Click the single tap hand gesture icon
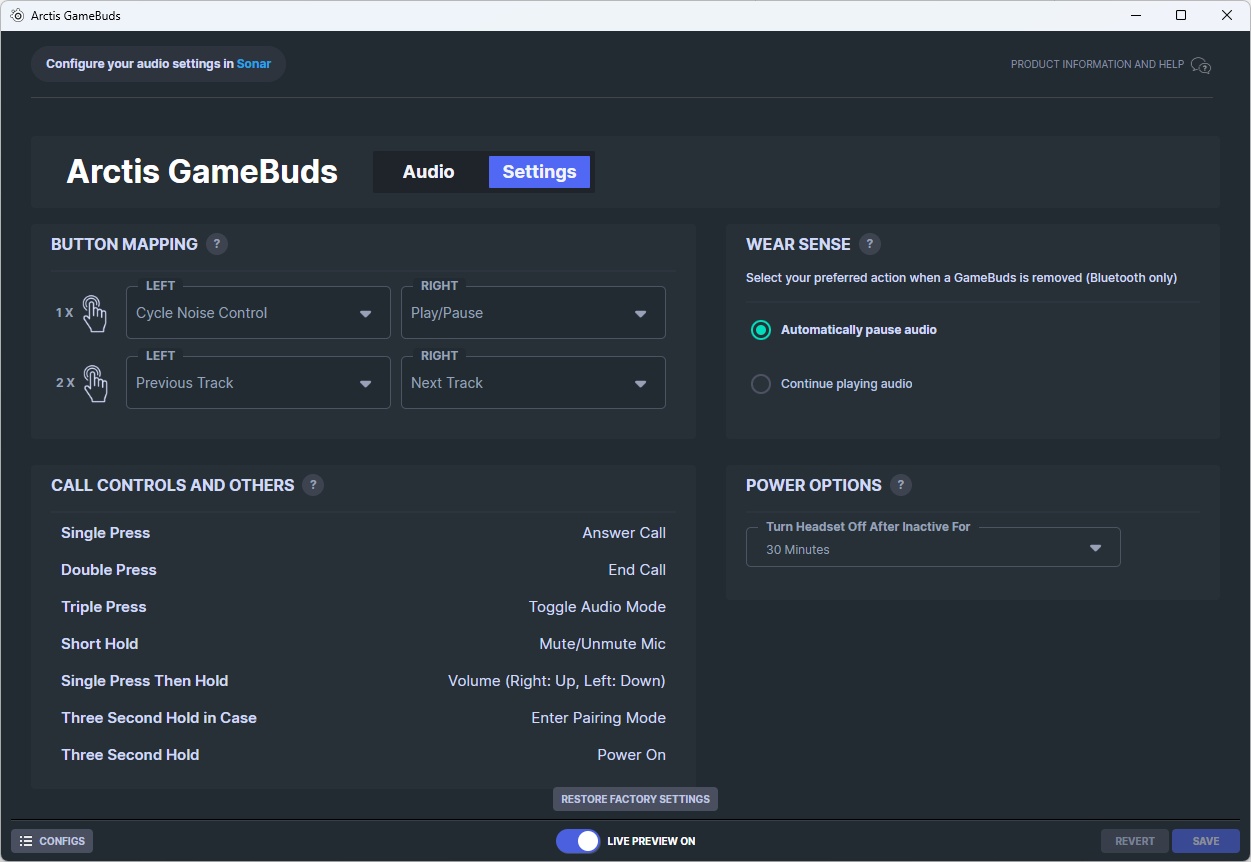1251x862 pixels. [94, 313]
